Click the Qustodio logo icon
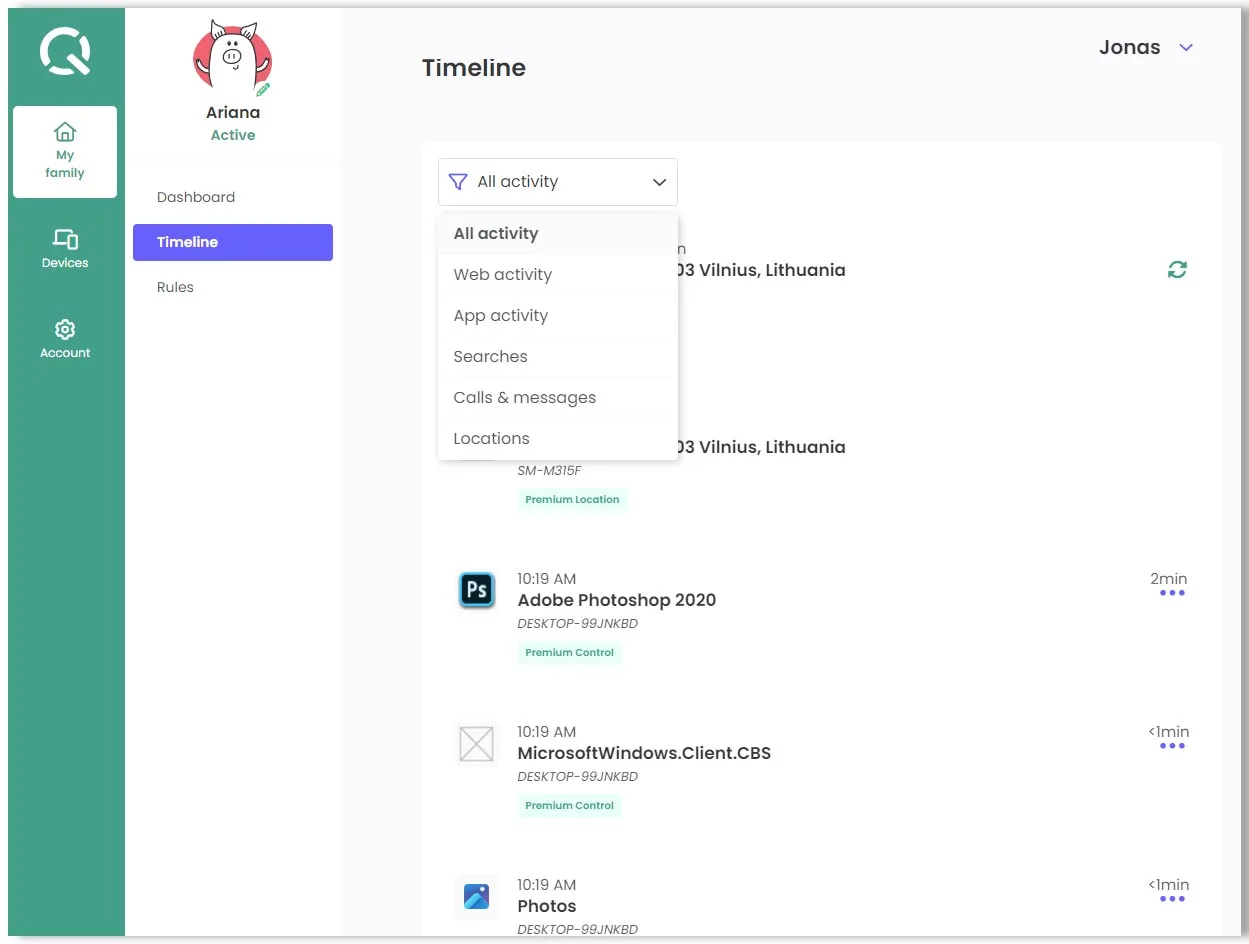The height and width of the screenshot is (944, 1249). click(65, 52)
